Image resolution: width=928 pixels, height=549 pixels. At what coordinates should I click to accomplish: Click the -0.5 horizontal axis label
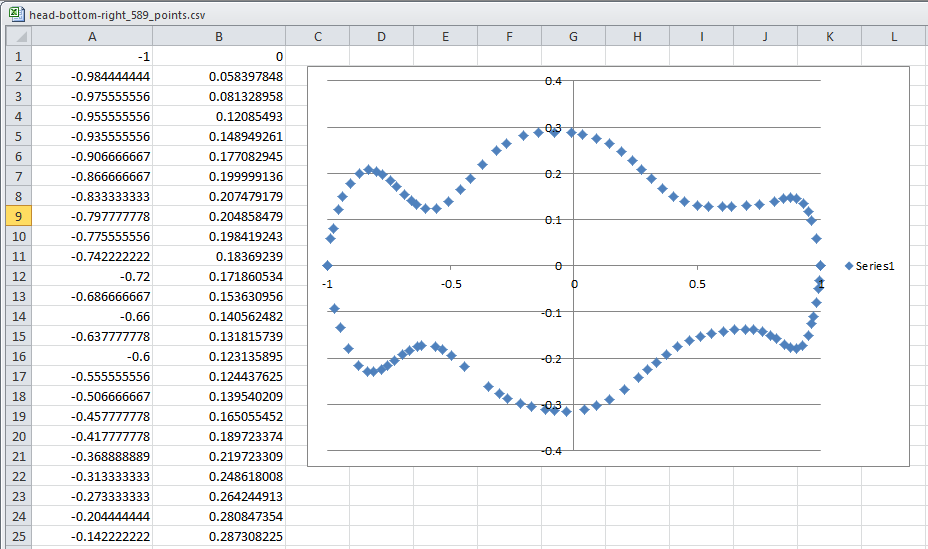click(451, 284)
